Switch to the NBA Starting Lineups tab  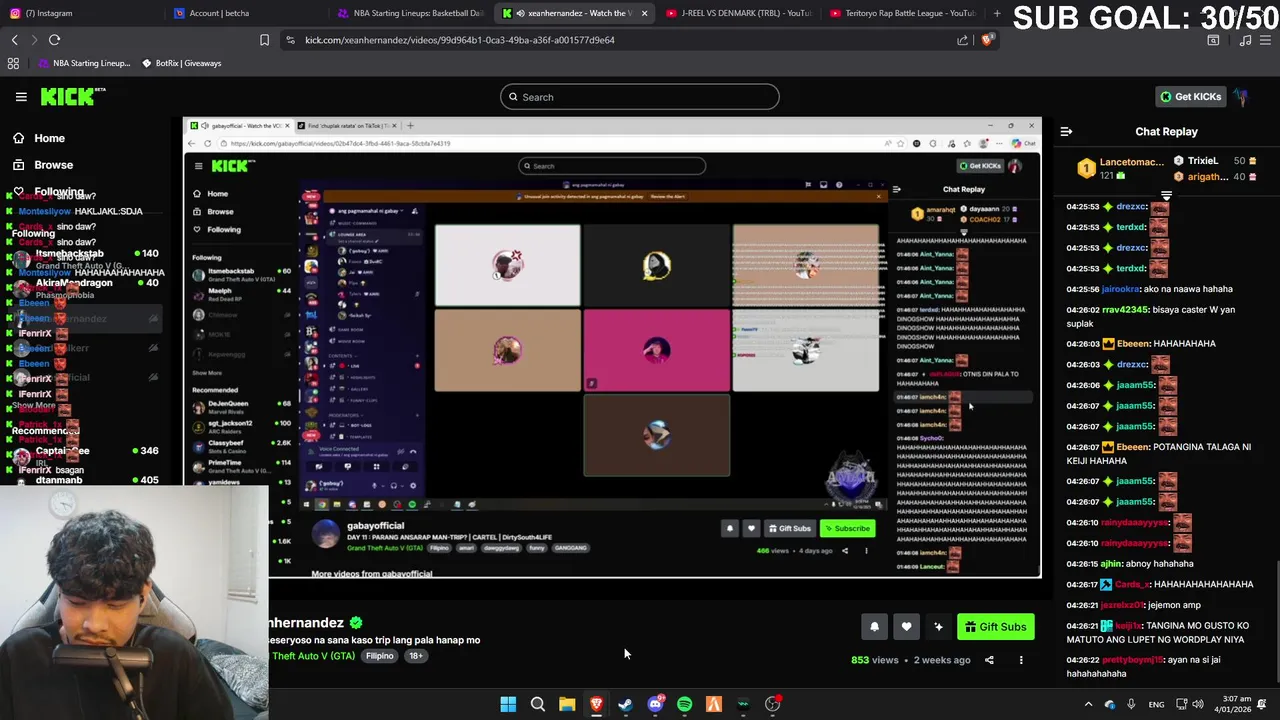point(412,13)
